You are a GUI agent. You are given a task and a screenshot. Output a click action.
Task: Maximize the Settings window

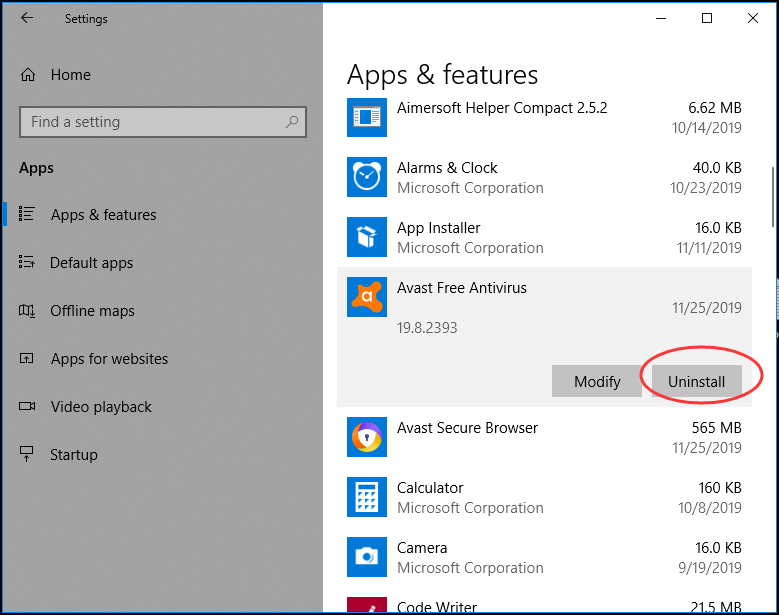pos(706,18)
